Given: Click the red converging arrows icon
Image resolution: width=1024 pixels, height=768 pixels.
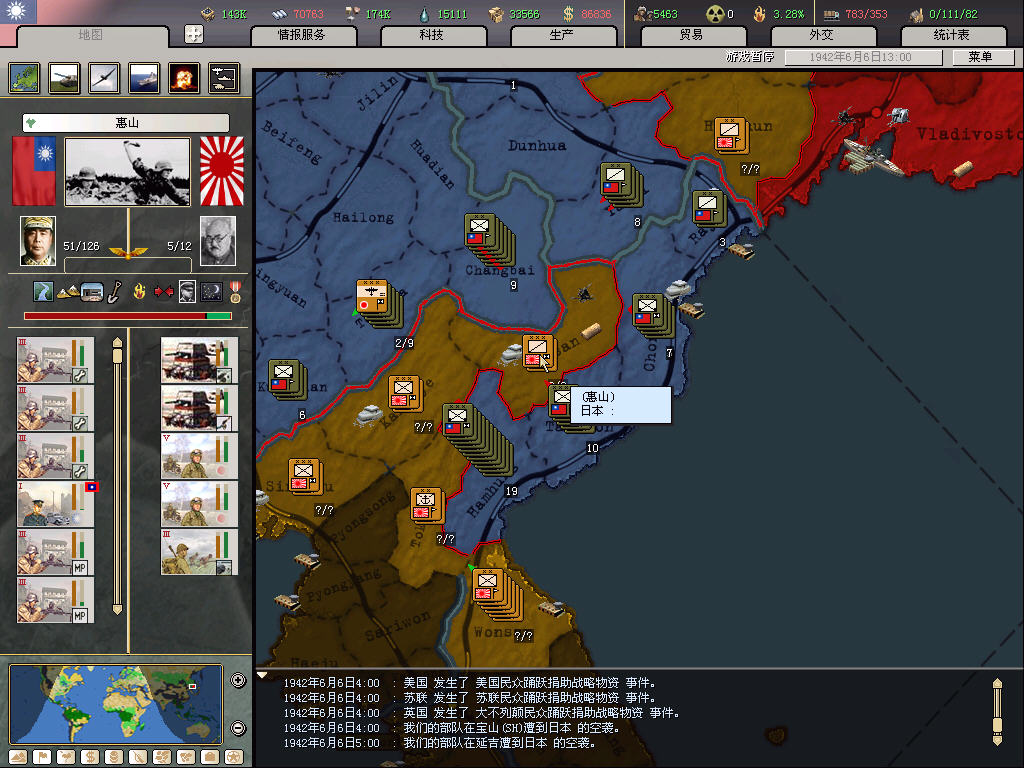Looking at the screenshot, I should [x=163, y=291].
